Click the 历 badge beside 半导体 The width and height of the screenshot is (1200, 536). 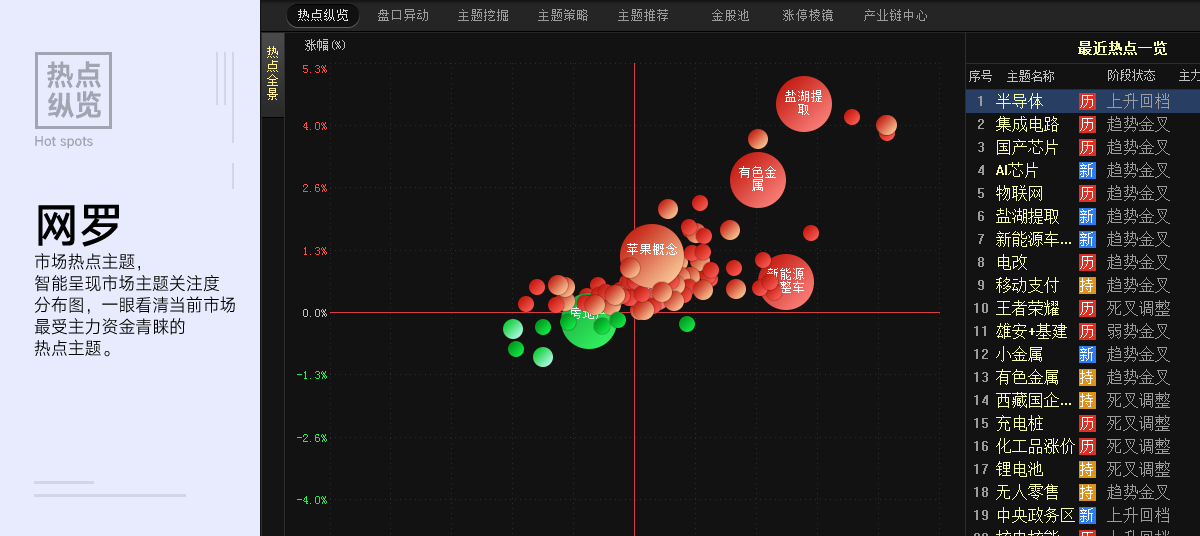[1087, 101]
